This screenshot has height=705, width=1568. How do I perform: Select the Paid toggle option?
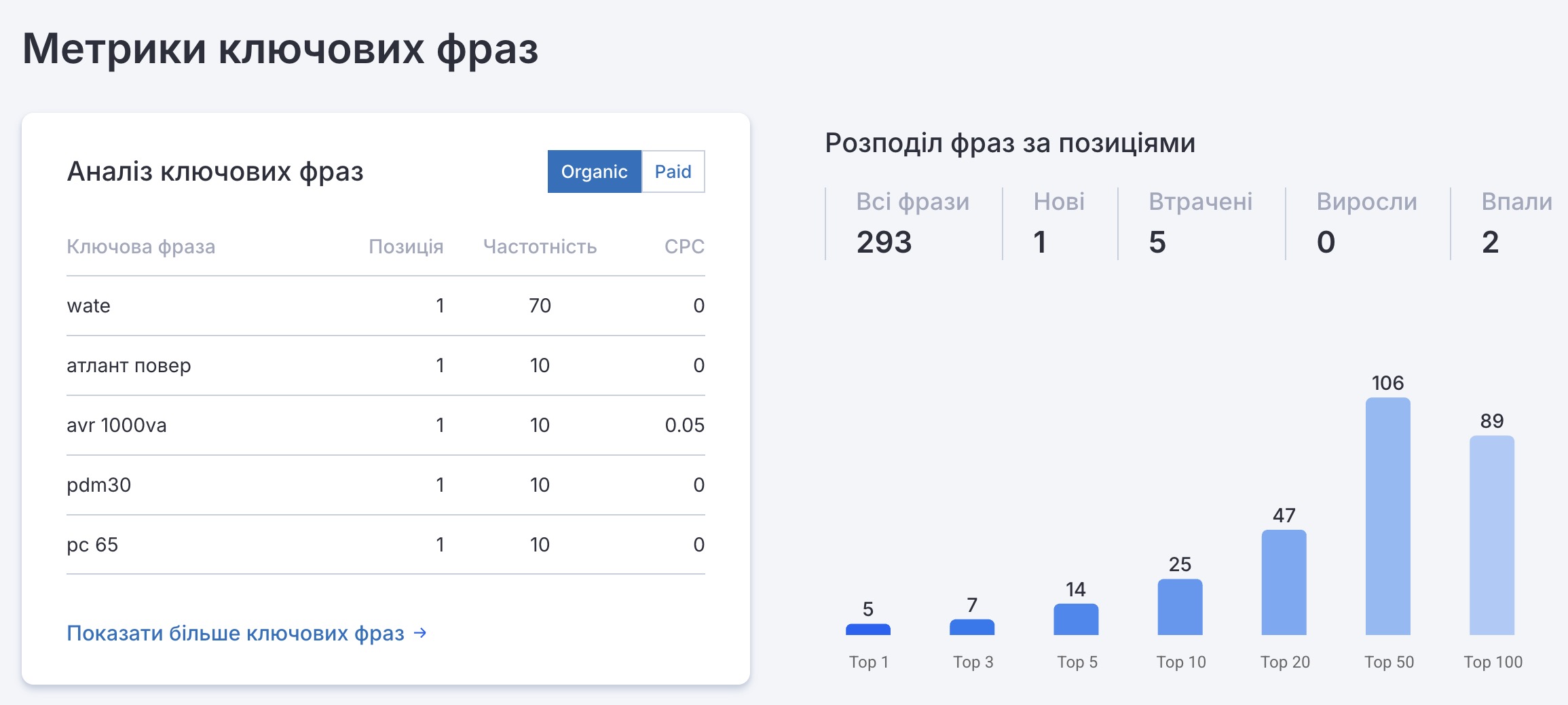point(673,172)
